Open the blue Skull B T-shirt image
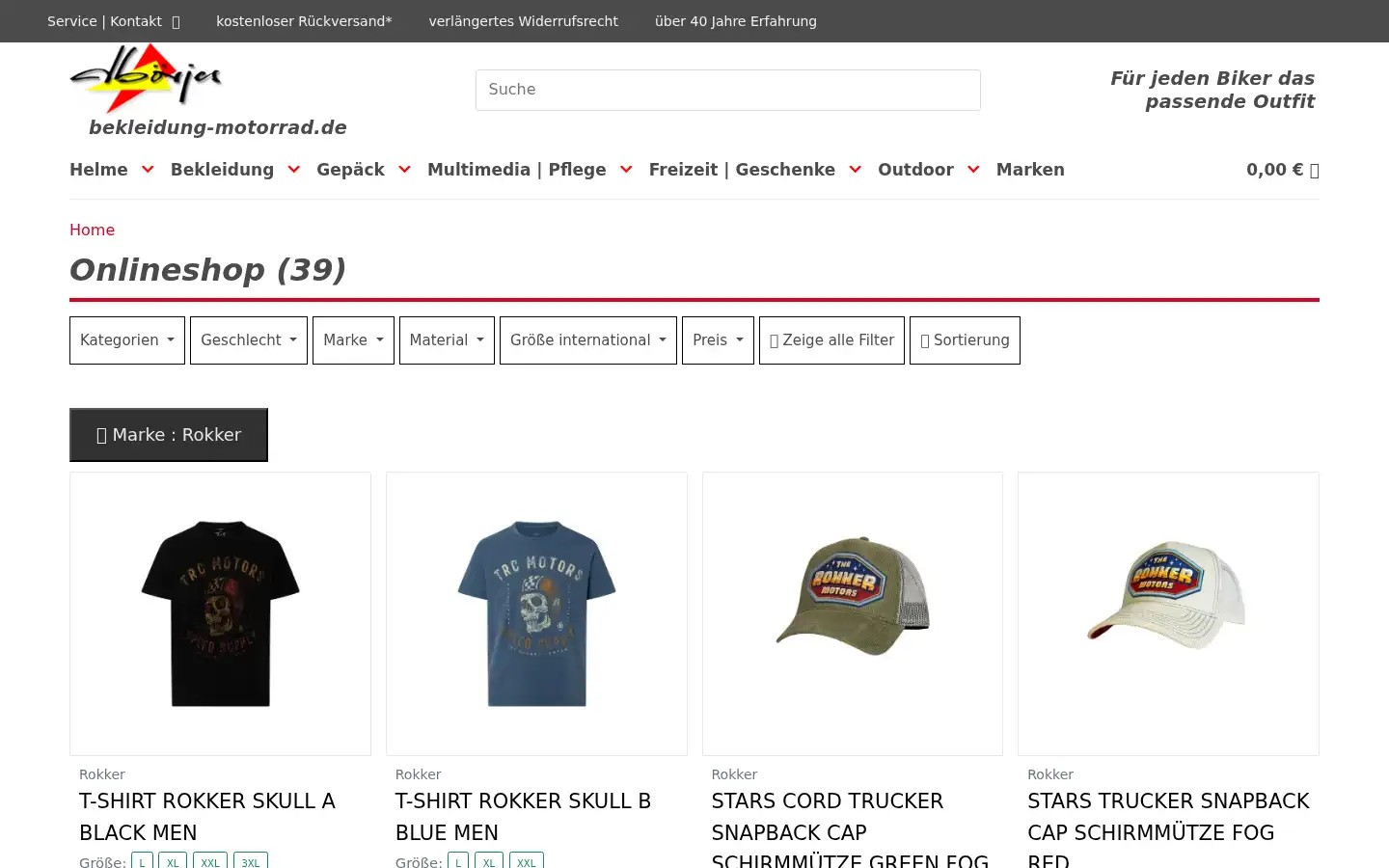 tap(536, 613)
